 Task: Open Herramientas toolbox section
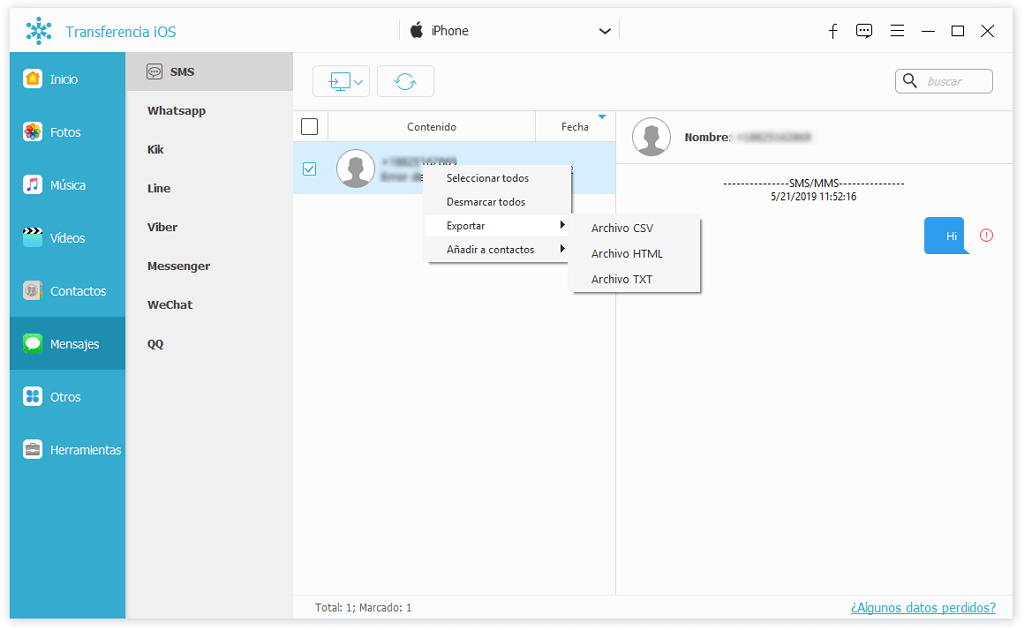67,450
